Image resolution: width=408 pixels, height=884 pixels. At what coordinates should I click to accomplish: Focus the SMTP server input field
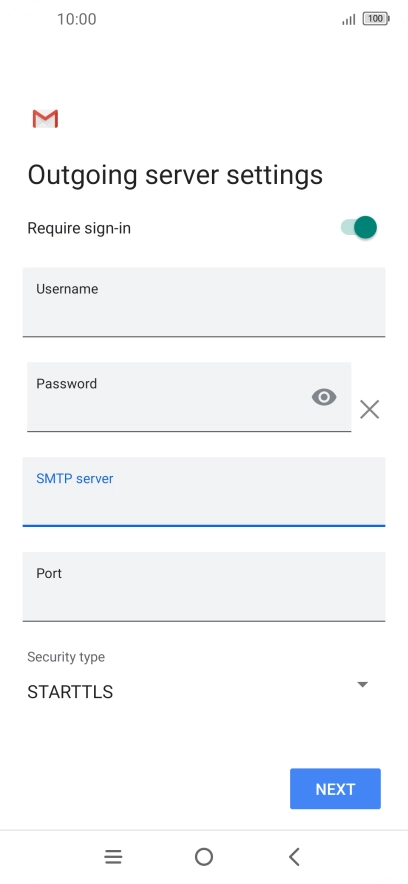coord(204,492)
